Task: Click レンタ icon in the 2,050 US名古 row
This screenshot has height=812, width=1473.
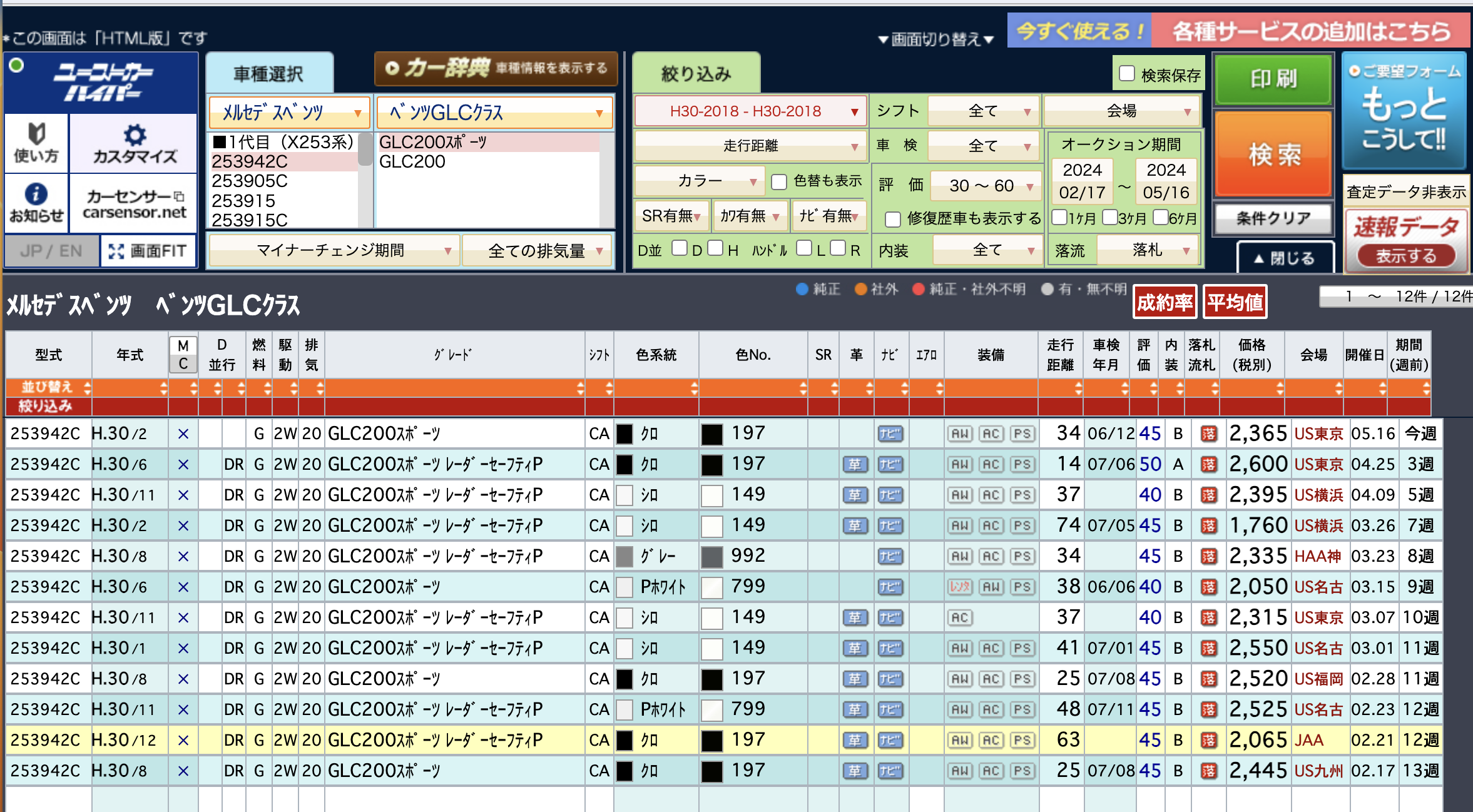Action: tap(960, 587)
